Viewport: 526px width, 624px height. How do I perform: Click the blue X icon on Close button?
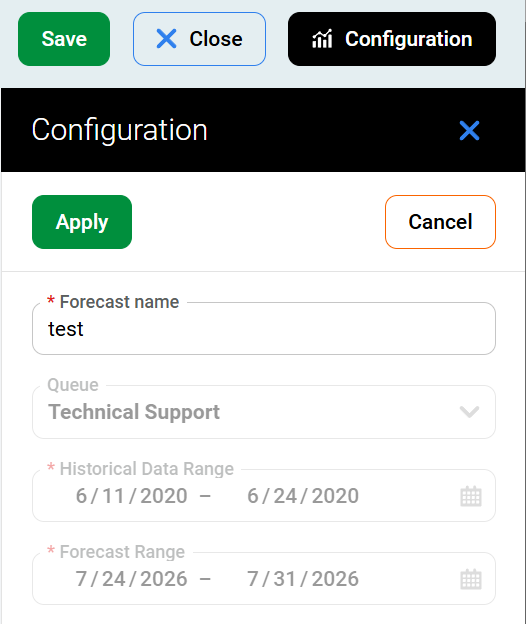[166, 39]
